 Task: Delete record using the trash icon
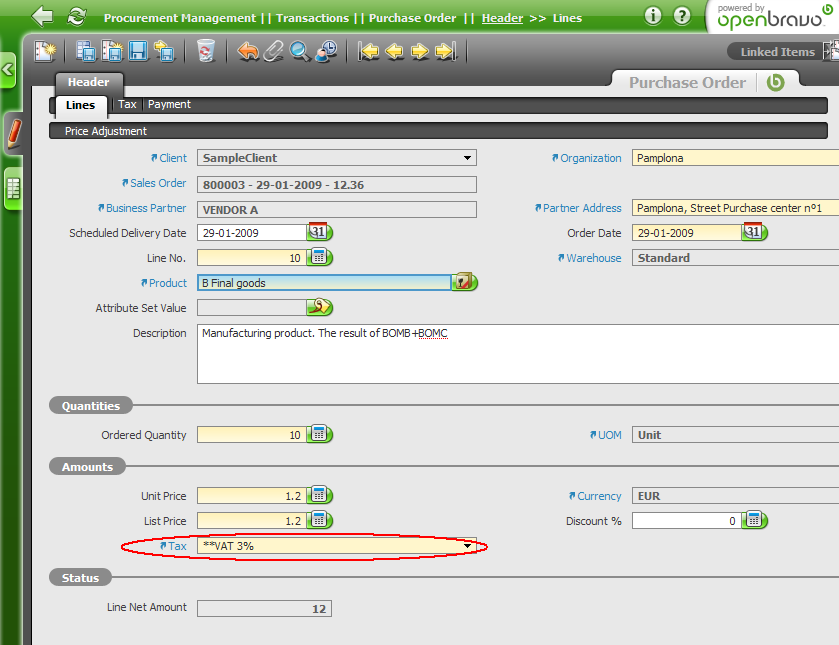tap(205, 51)
